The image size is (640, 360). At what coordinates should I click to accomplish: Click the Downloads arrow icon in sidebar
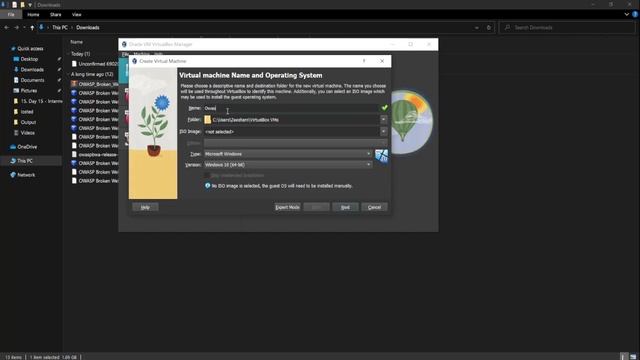16,70
